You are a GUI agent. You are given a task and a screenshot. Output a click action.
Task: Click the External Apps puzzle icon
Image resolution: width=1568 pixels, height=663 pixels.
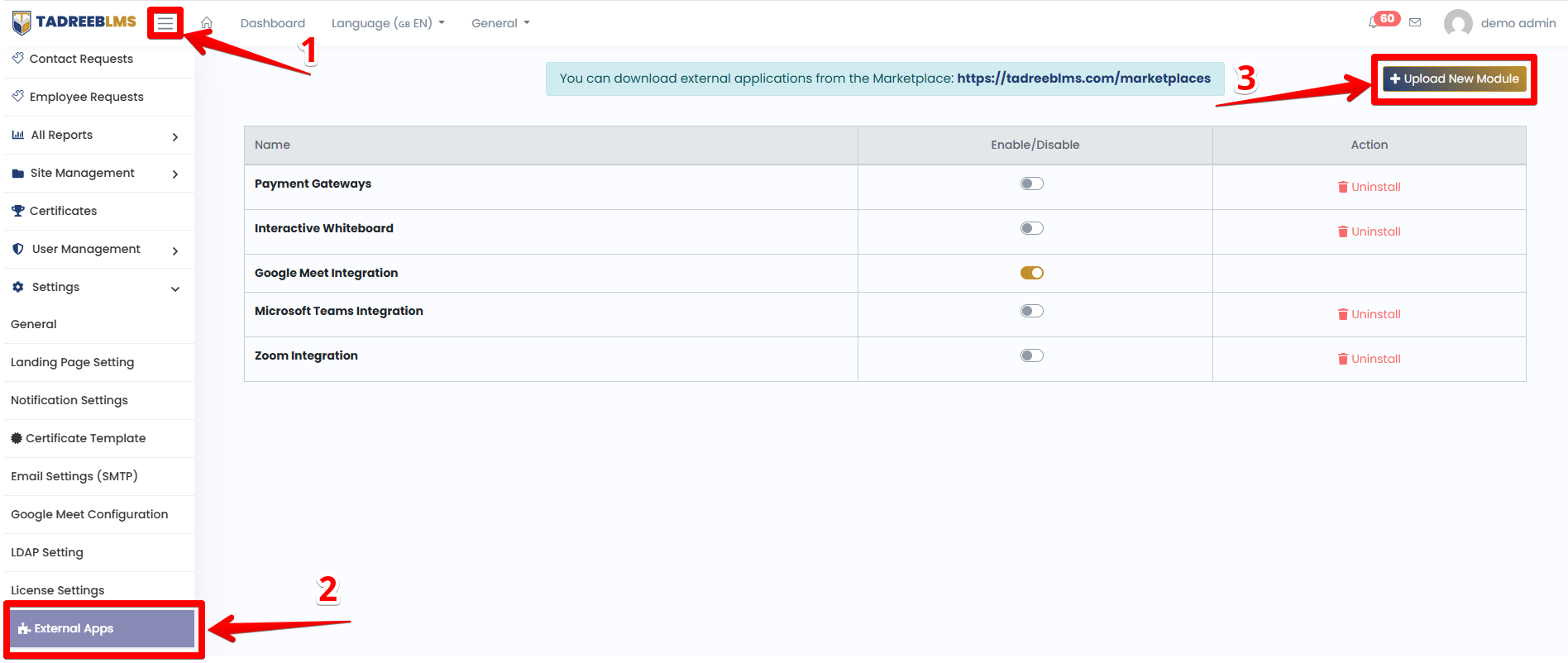click(25, 628)
